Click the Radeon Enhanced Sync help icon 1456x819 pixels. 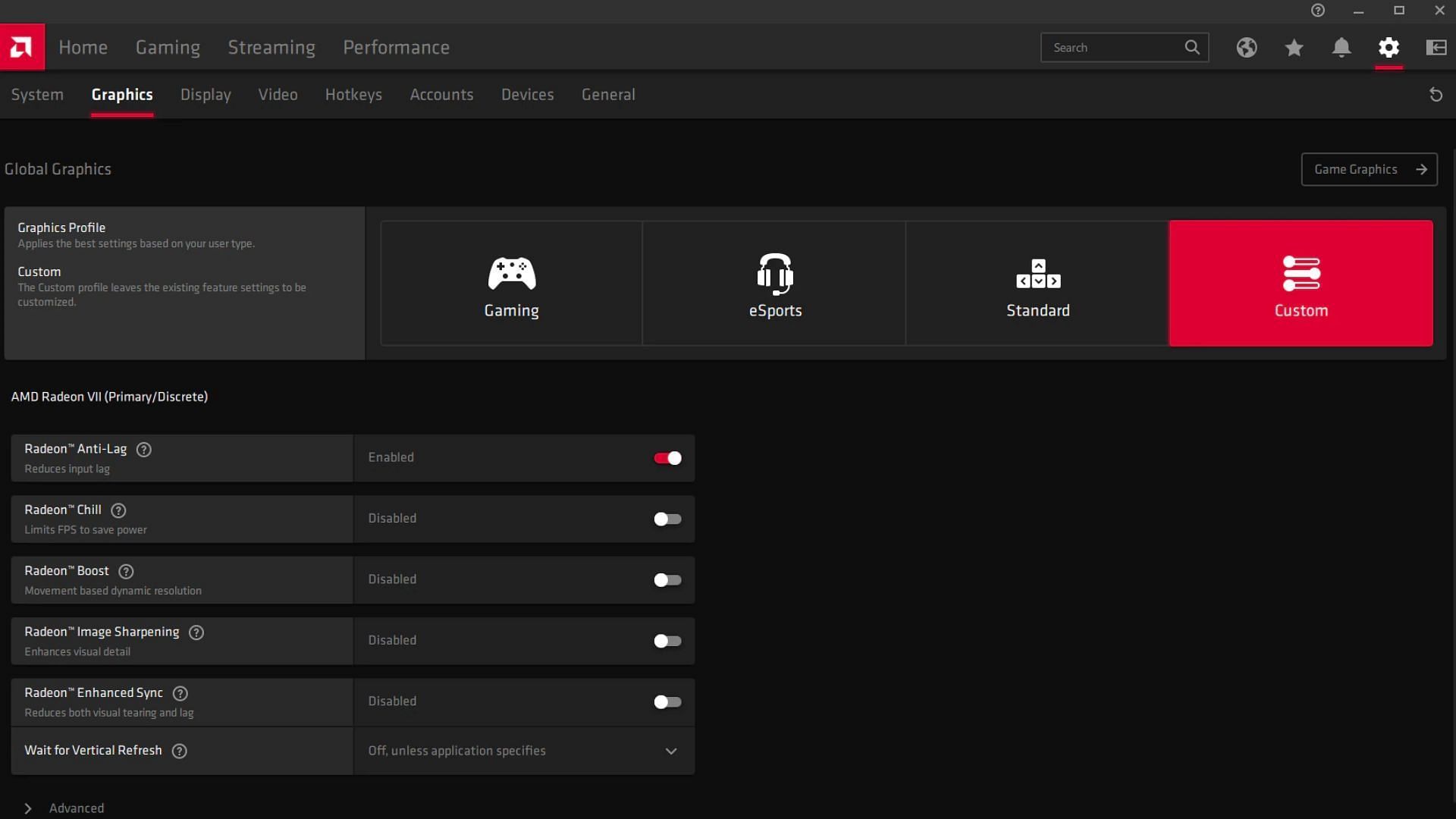point(180,693)
